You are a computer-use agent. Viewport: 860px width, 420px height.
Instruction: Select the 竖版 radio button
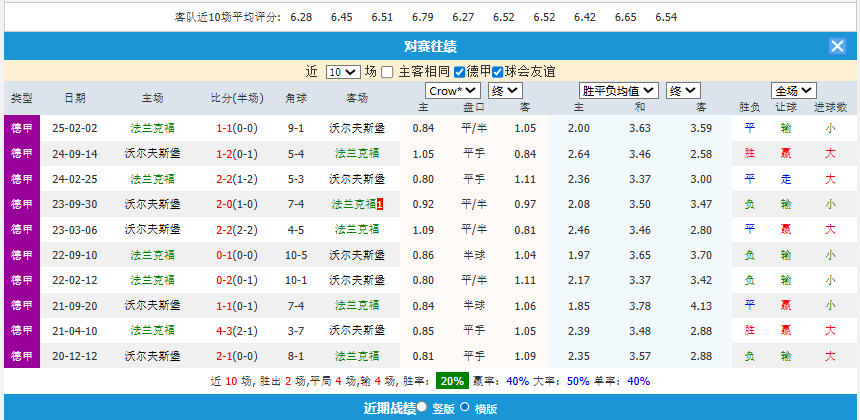point(421,407)
